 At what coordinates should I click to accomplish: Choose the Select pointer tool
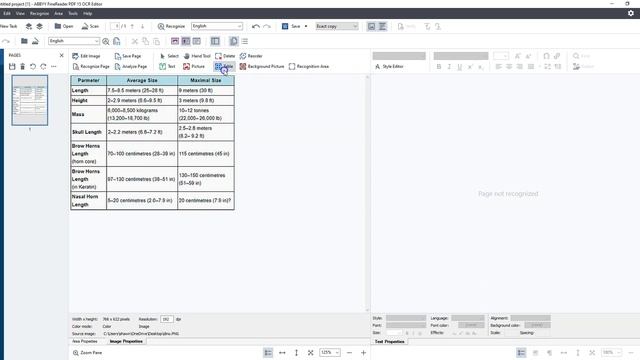click(x=169, y=56)
